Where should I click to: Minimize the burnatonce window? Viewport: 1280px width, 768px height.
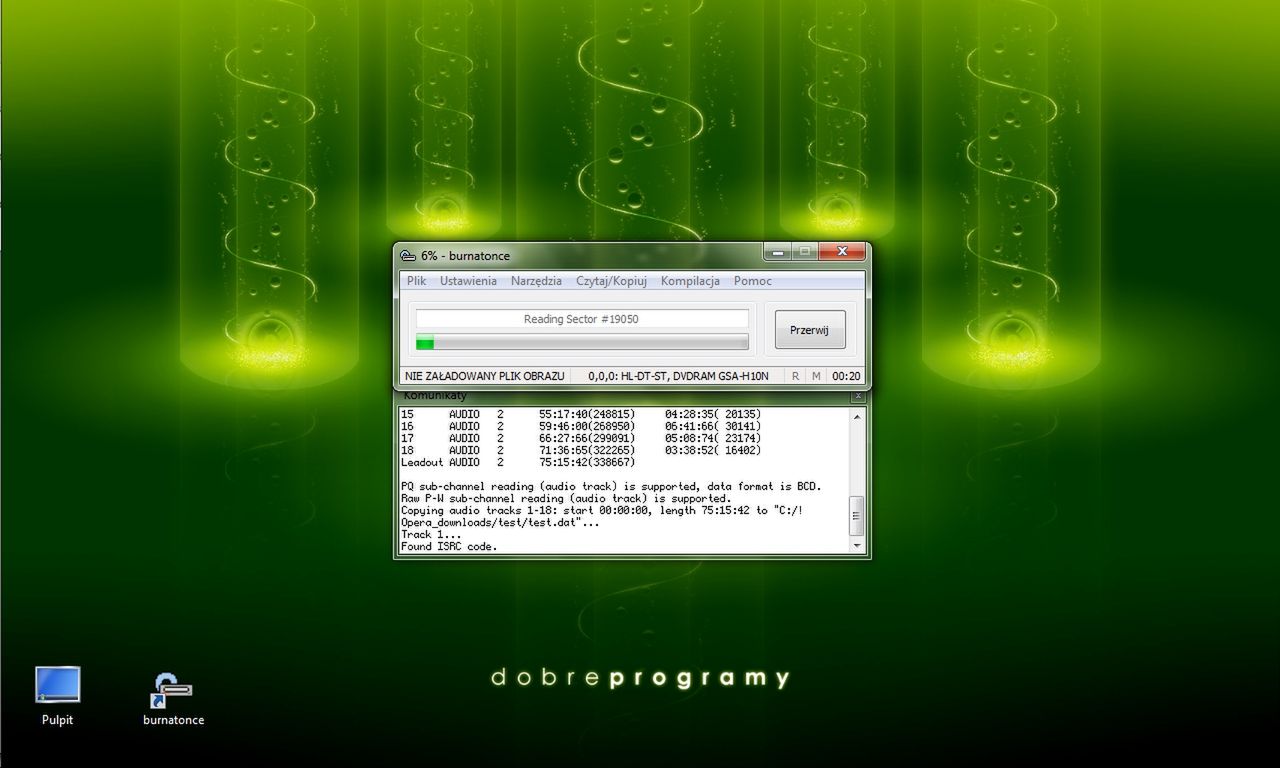coord(777,252)
